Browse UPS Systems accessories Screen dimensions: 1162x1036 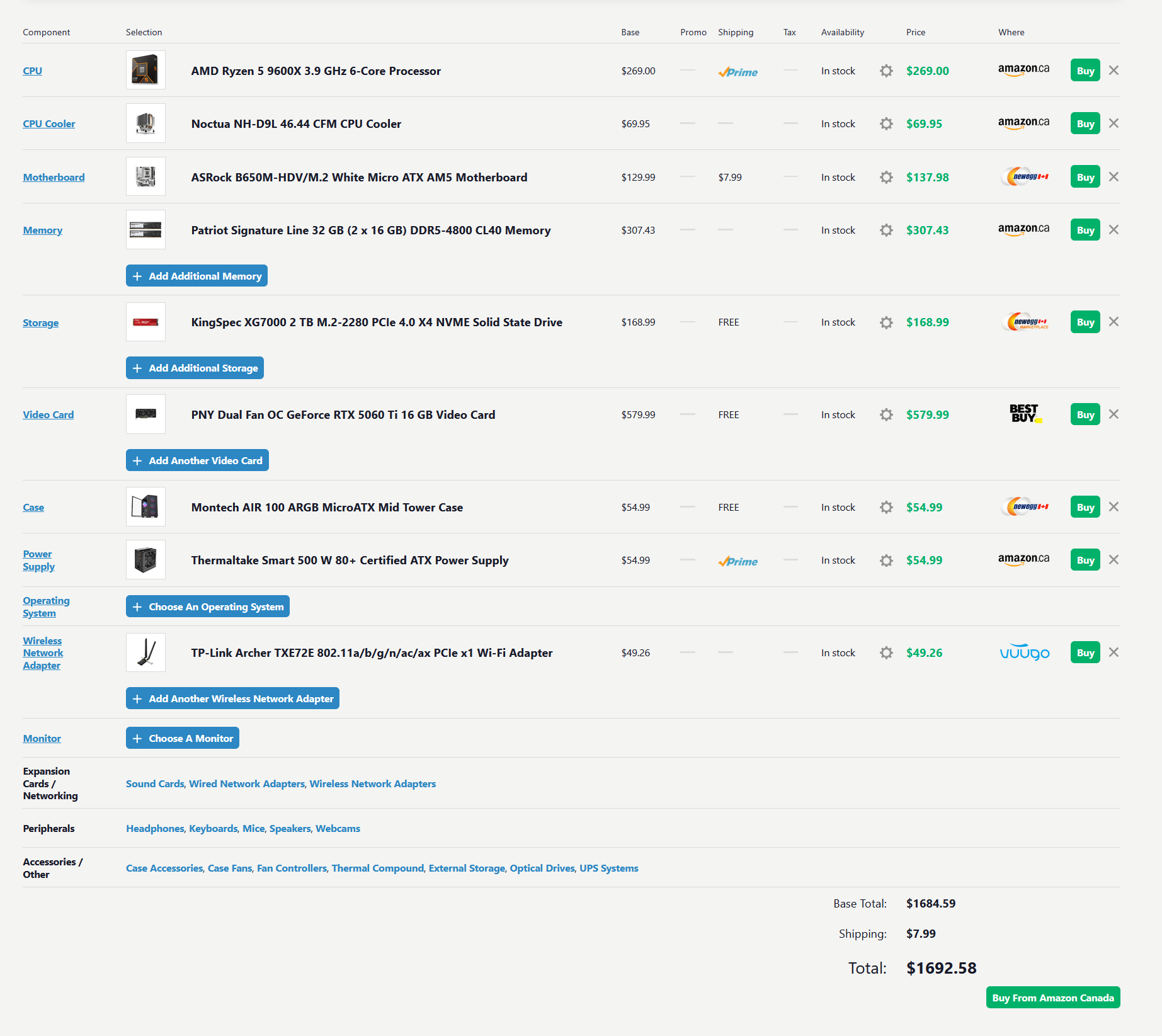coord(609,868)
